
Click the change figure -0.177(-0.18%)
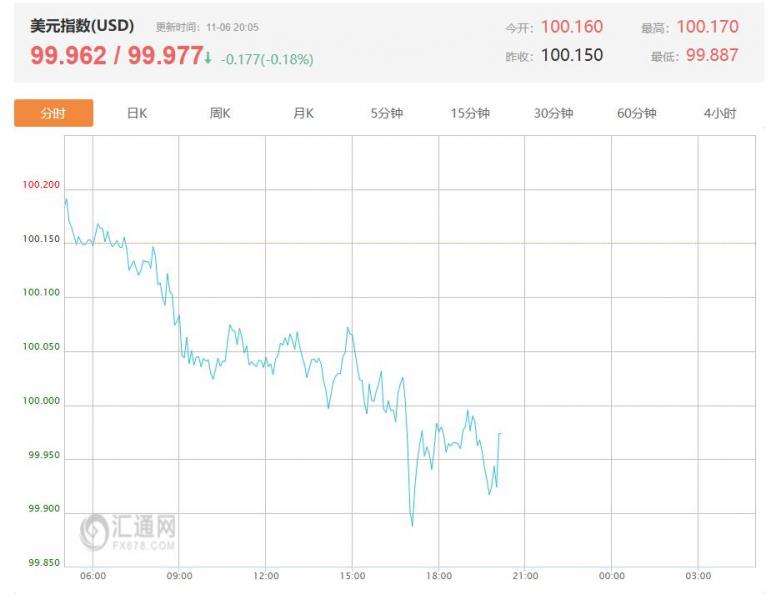pos(267,59)
